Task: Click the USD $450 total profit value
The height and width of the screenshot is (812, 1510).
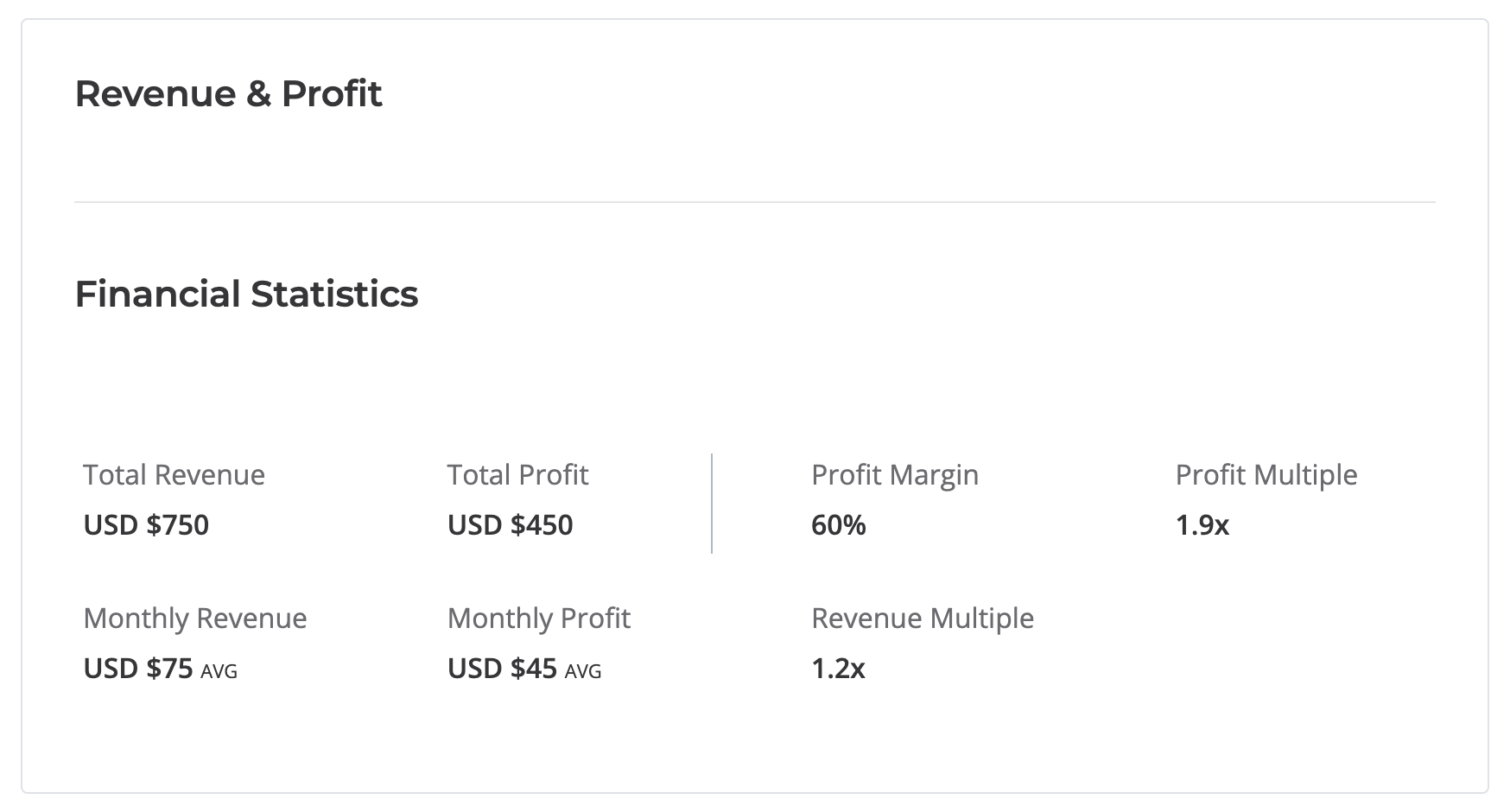Action: (510, 525)
